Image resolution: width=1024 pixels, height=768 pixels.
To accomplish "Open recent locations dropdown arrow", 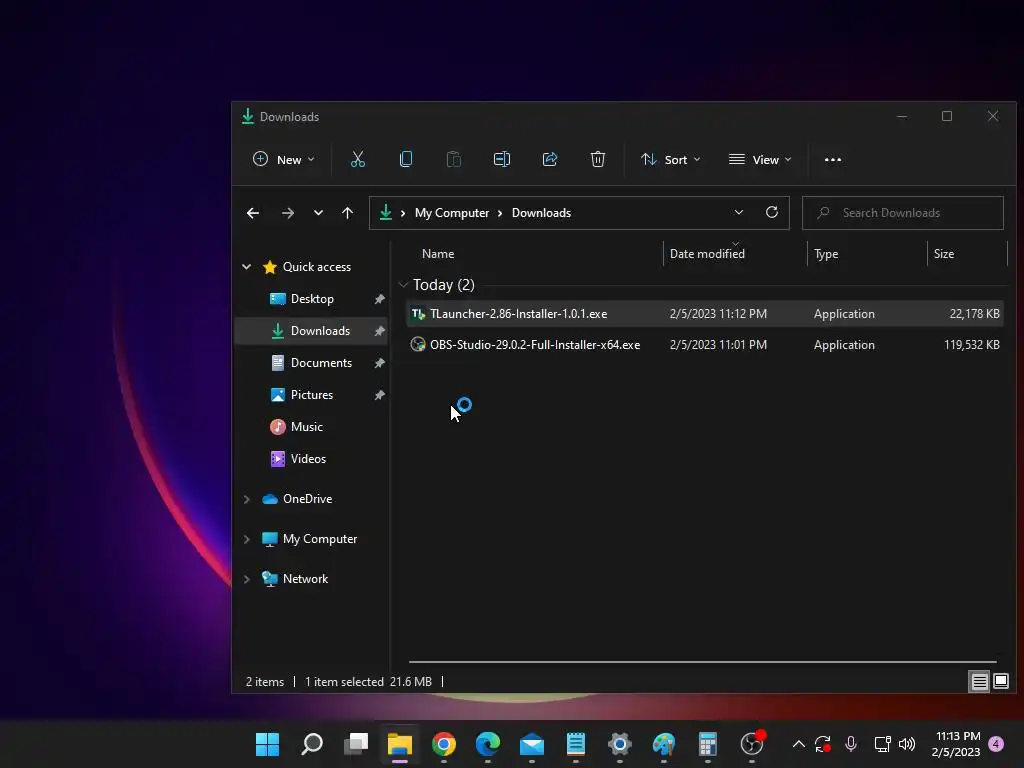I will (318, 213).
